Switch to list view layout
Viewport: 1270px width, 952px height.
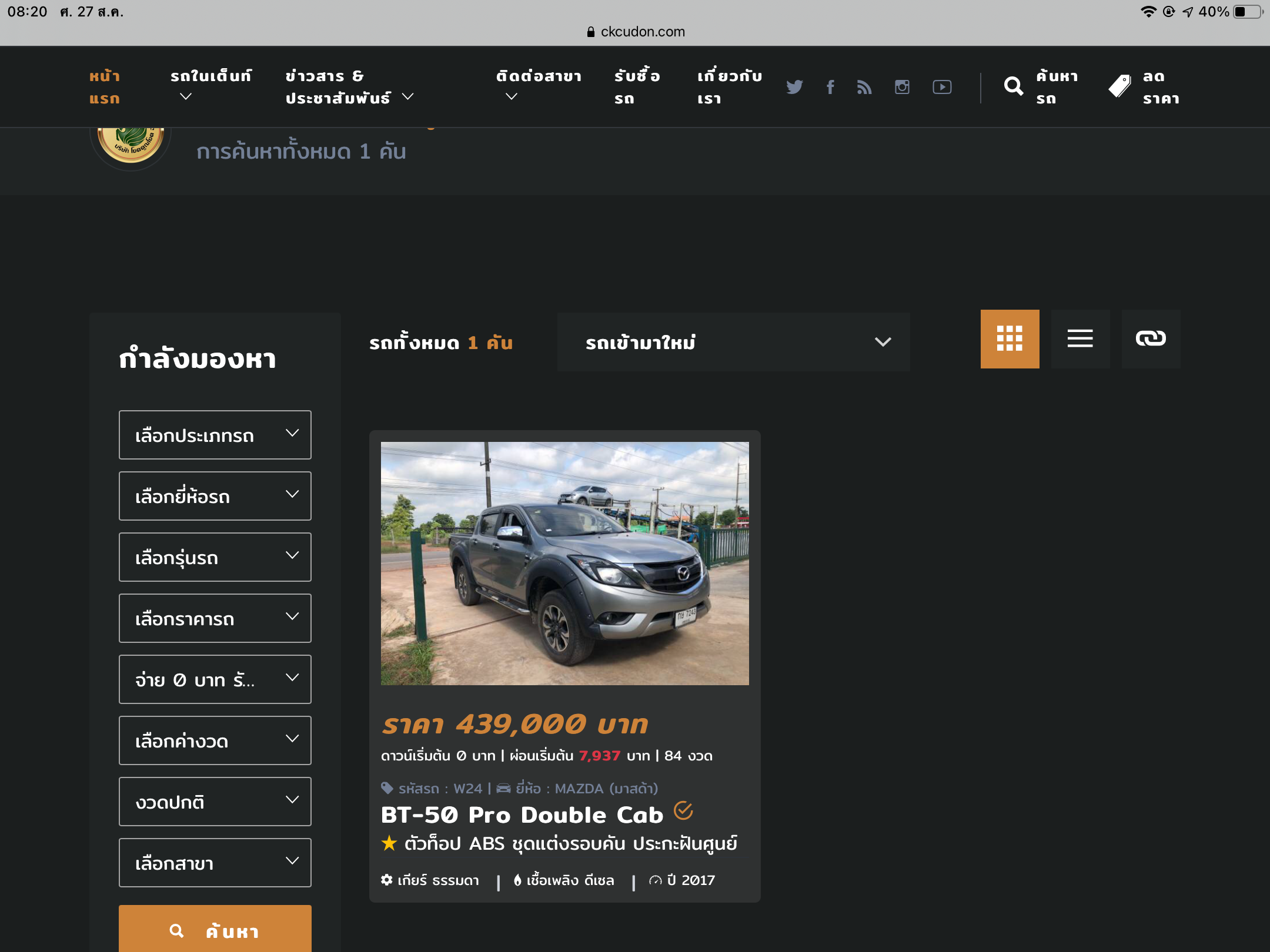click(1080, 339)
